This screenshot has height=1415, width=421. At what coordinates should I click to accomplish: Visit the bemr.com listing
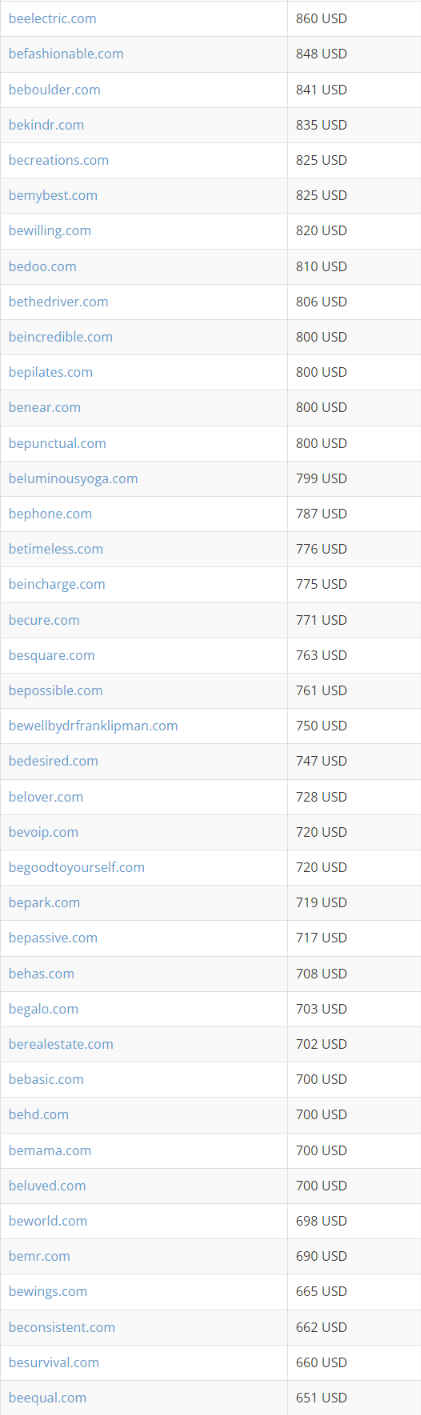[x=39, y=1256]
